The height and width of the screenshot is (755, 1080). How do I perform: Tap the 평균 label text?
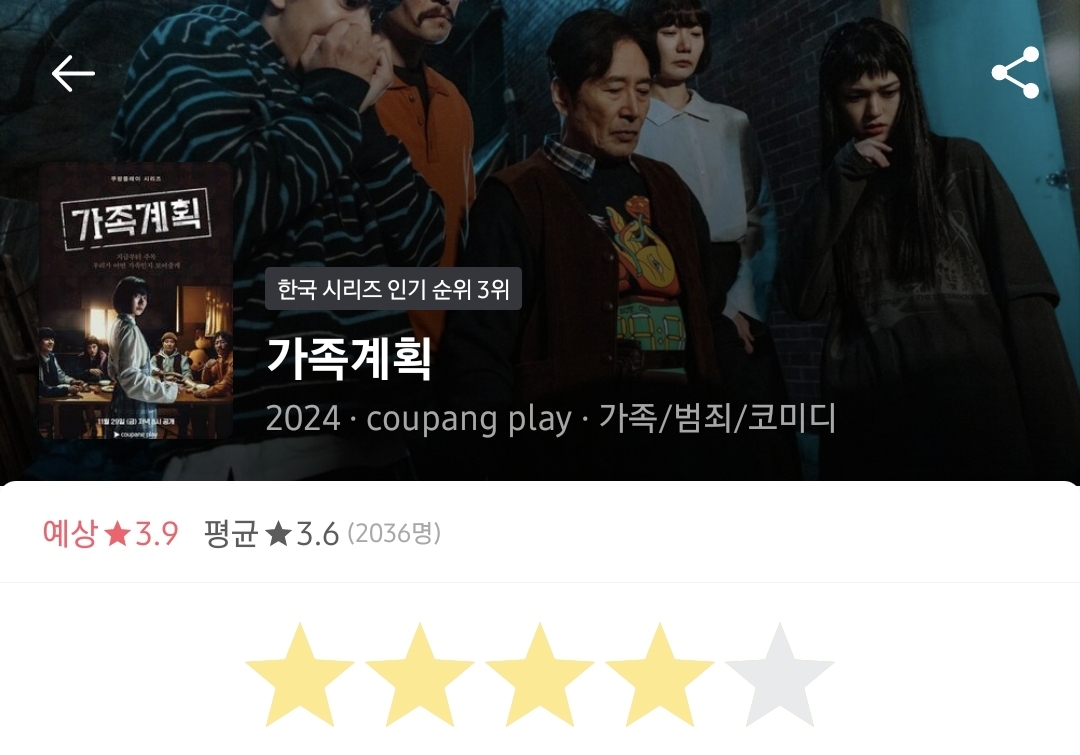(231, 533)
